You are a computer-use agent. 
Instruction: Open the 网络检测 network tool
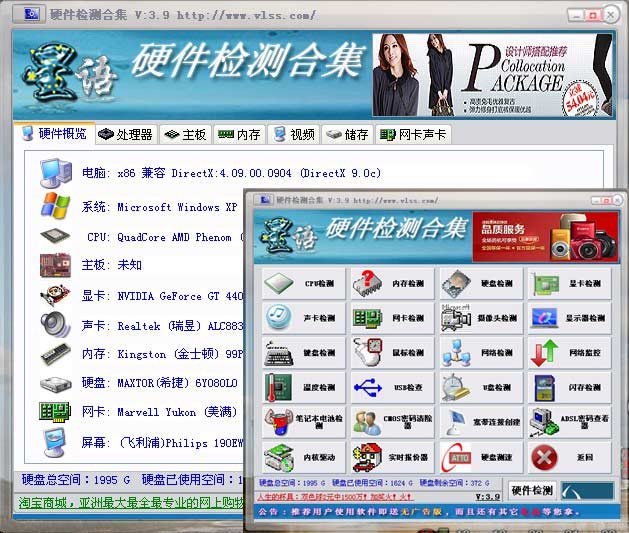coord(481,353)
